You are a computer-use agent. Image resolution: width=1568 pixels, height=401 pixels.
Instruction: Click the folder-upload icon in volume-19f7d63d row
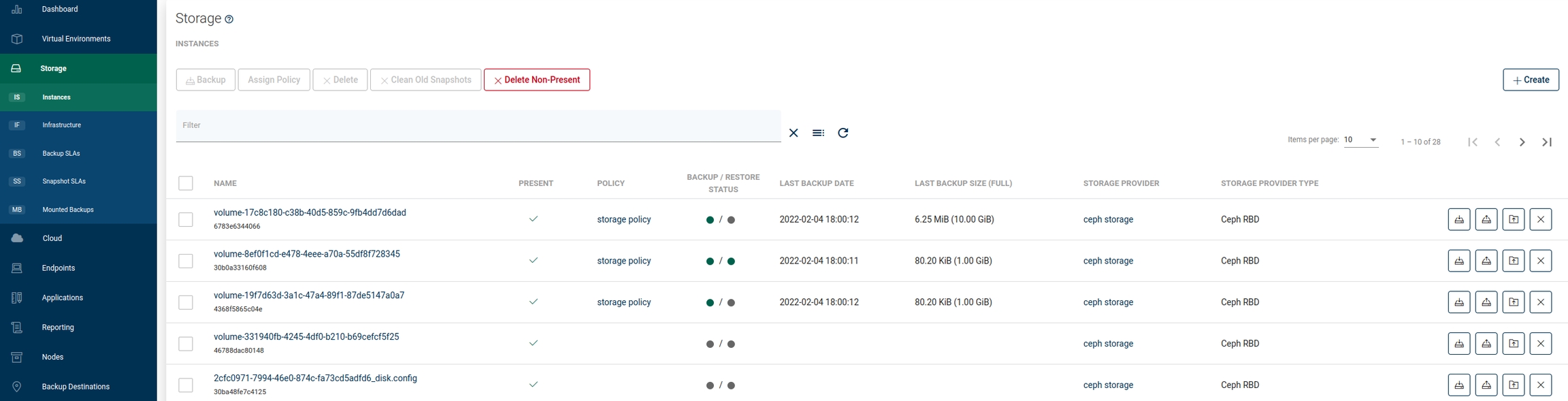pos(1513,302)
